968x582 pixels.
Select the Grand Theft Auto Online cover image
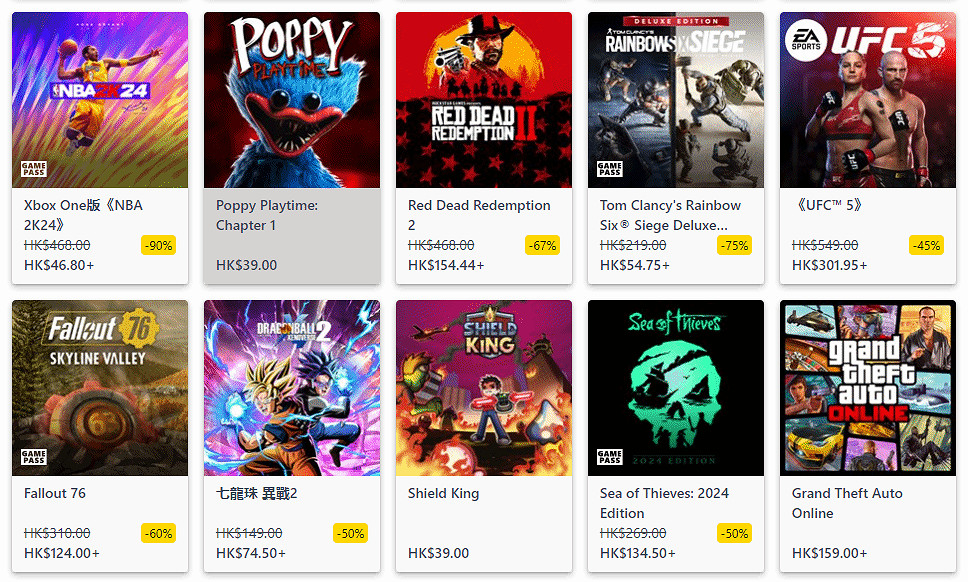[x=868, y=388]
